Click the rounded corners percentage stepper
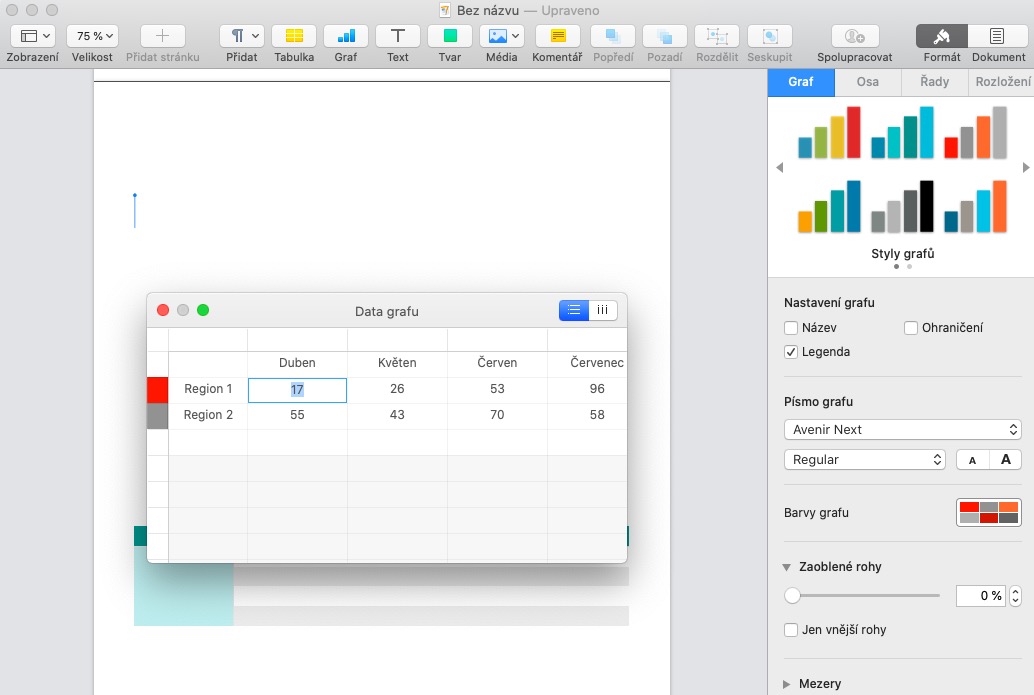Viewport: 1034px width, 695px height. 1016,595
